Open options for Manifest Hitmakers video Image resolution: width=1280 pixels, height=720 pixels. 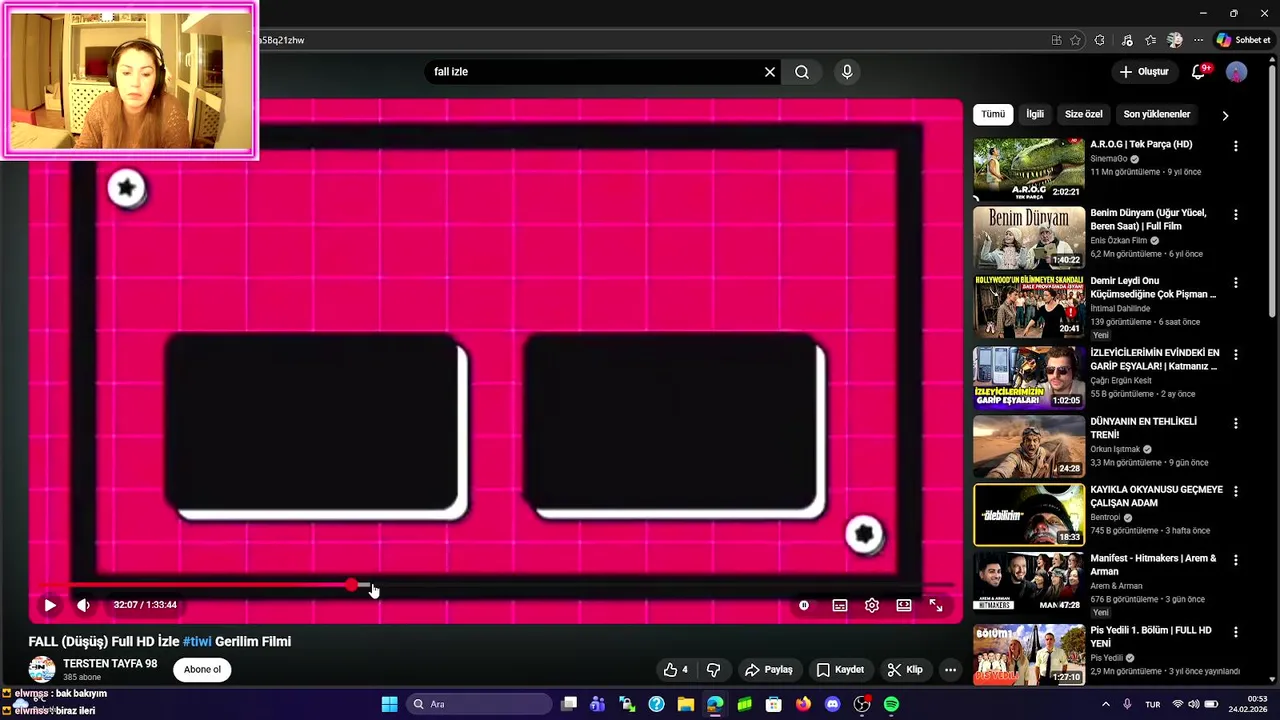(1236, 560)
